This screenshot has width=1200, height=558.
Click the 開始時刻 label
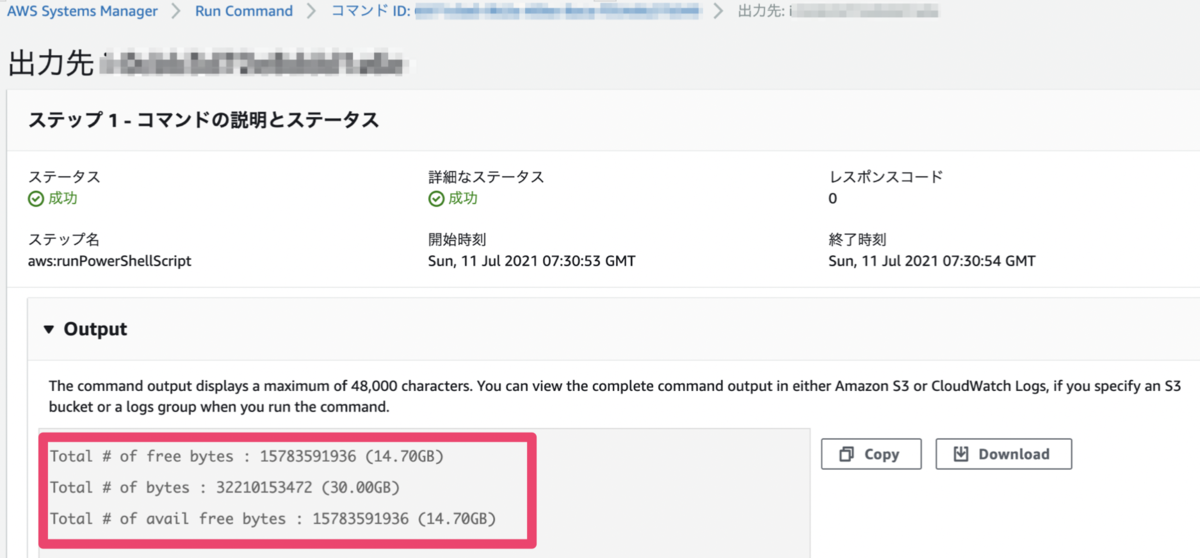[x=457, y=240]
